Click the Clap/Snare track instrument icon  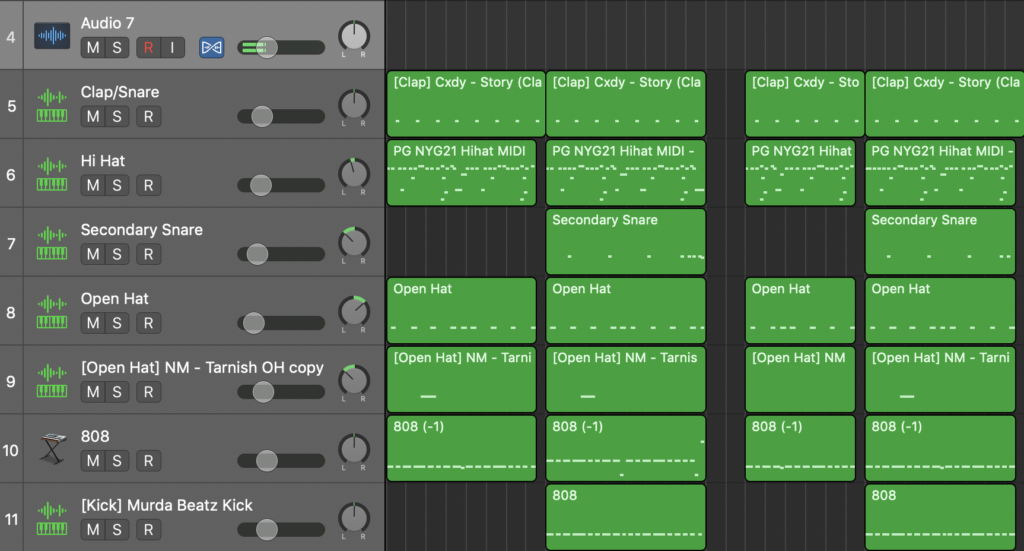coord(52,106)
